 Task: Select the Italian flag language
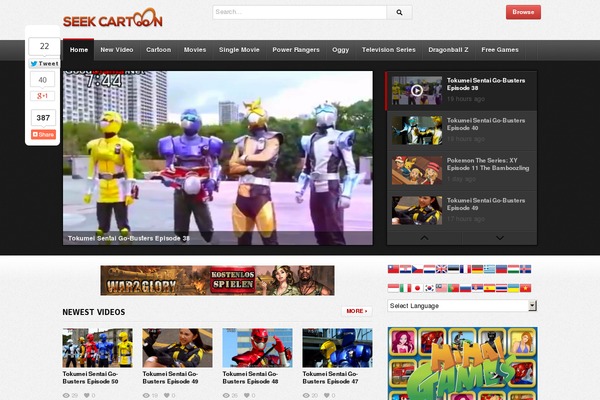click(405, 288)
